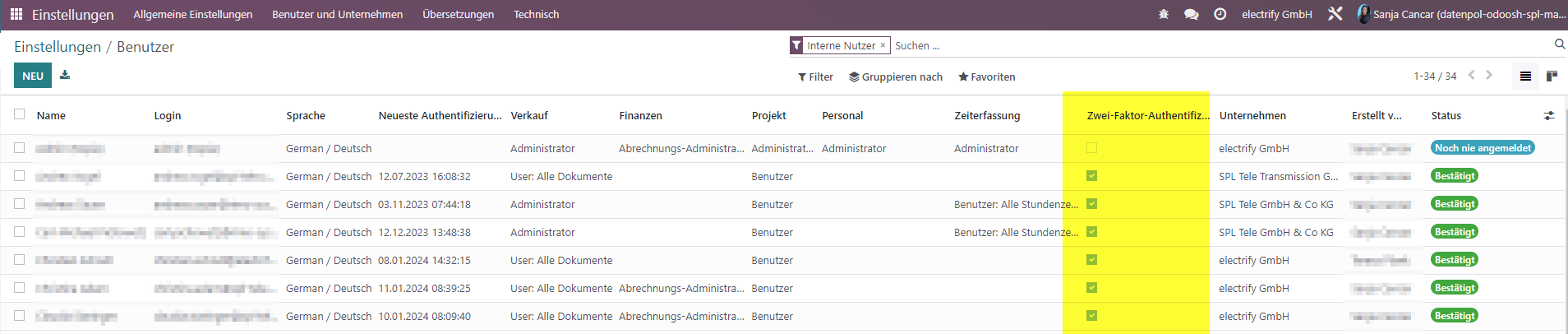This screenshot has width=1568, height=334.
Task: Click the wrench tools icon
Action: click(x=1335, y=14)
